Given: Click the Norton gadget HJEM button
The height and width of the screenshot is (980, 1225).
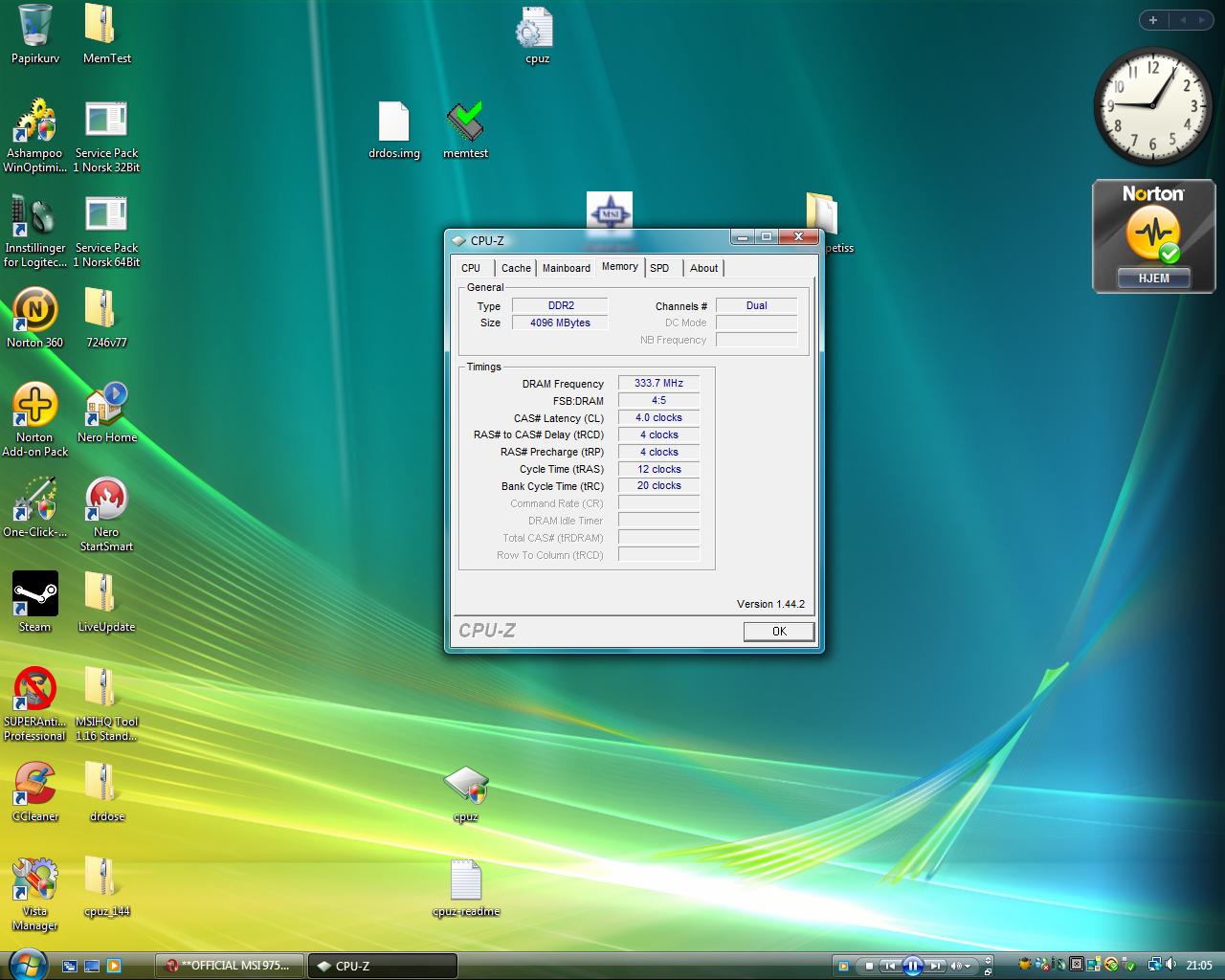Looking at the screenshot, I should (1153, 278).
